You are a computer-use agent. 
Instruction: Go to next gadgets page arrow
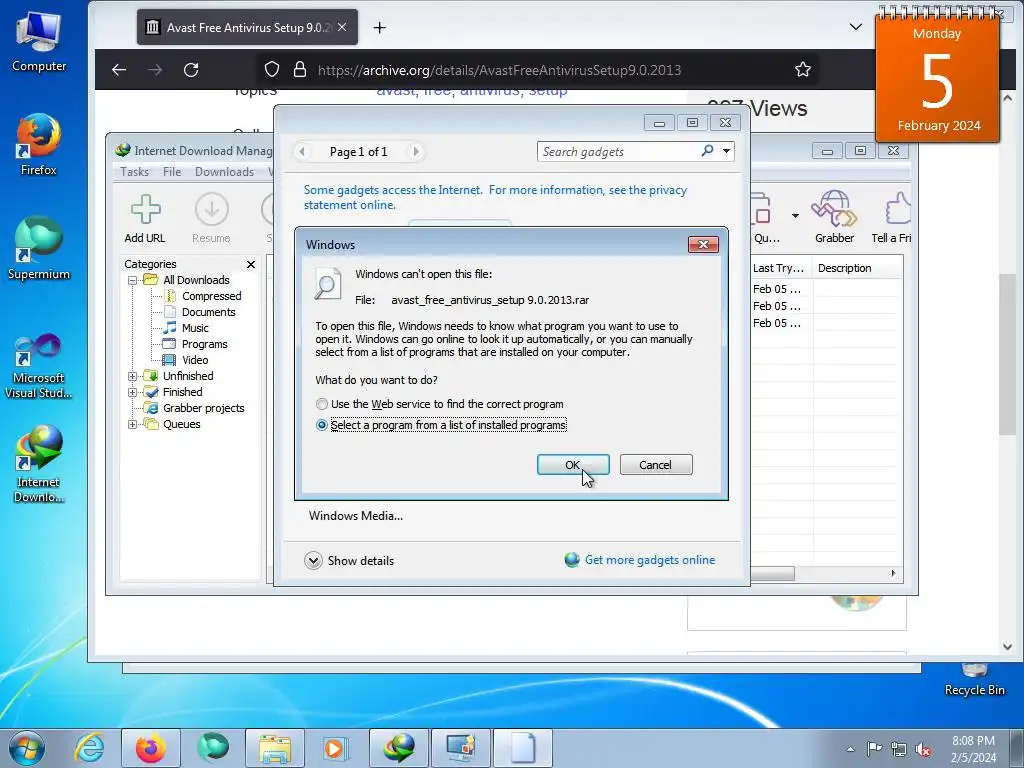[x=415, y=152]
